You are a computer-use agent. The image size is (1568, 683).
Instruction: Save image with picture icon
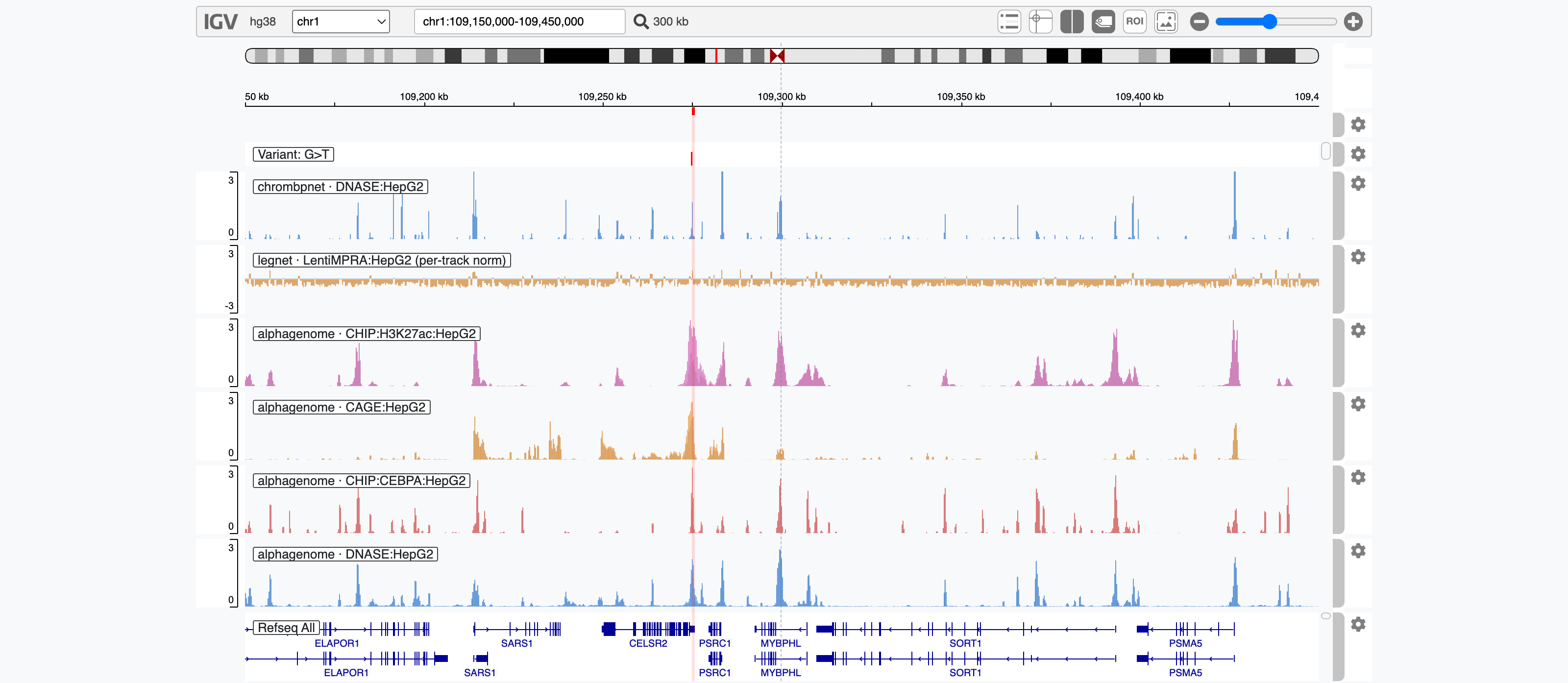tap(1166, 21)
